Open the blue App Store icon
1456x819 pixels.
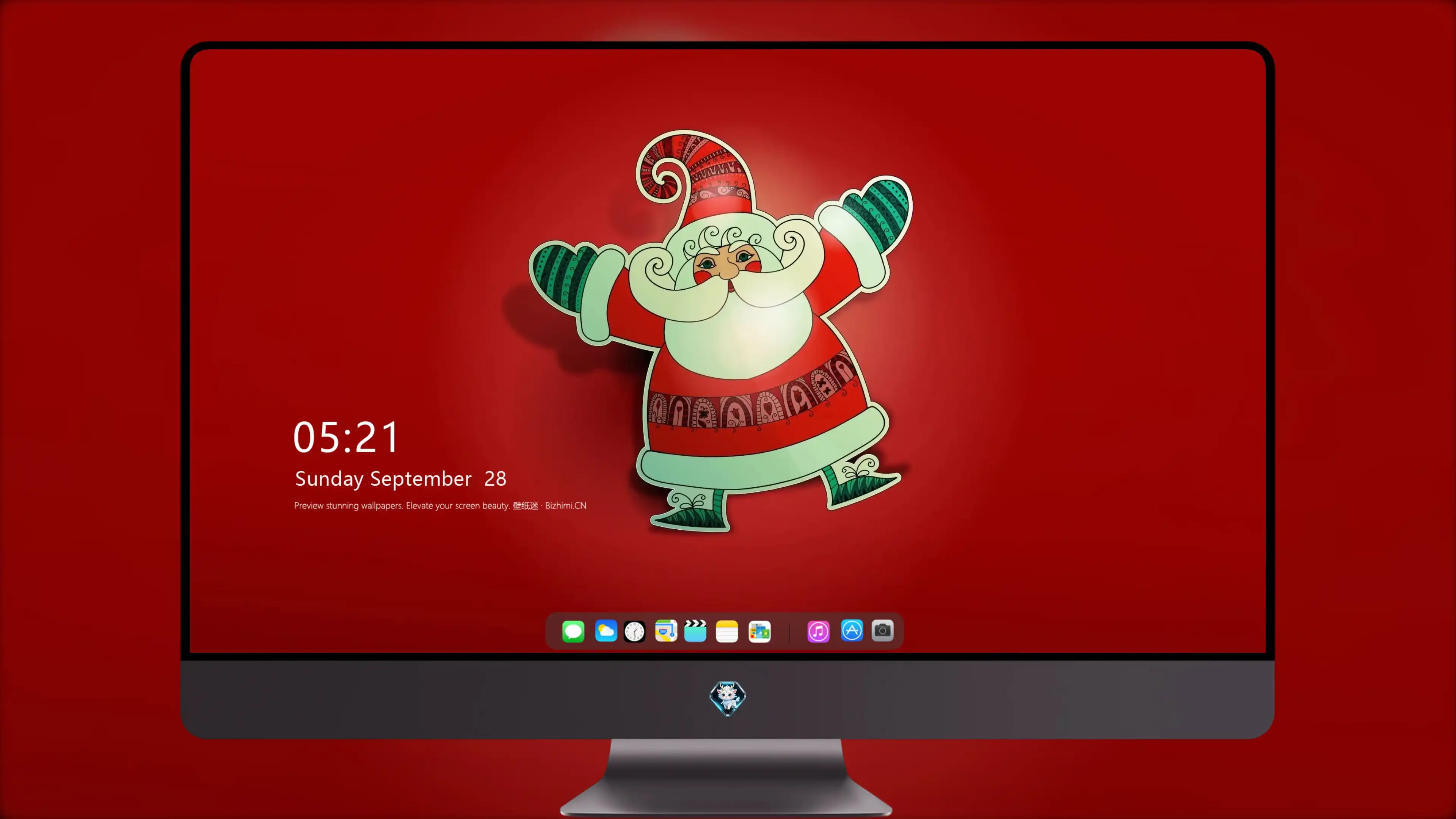(852, 631)
